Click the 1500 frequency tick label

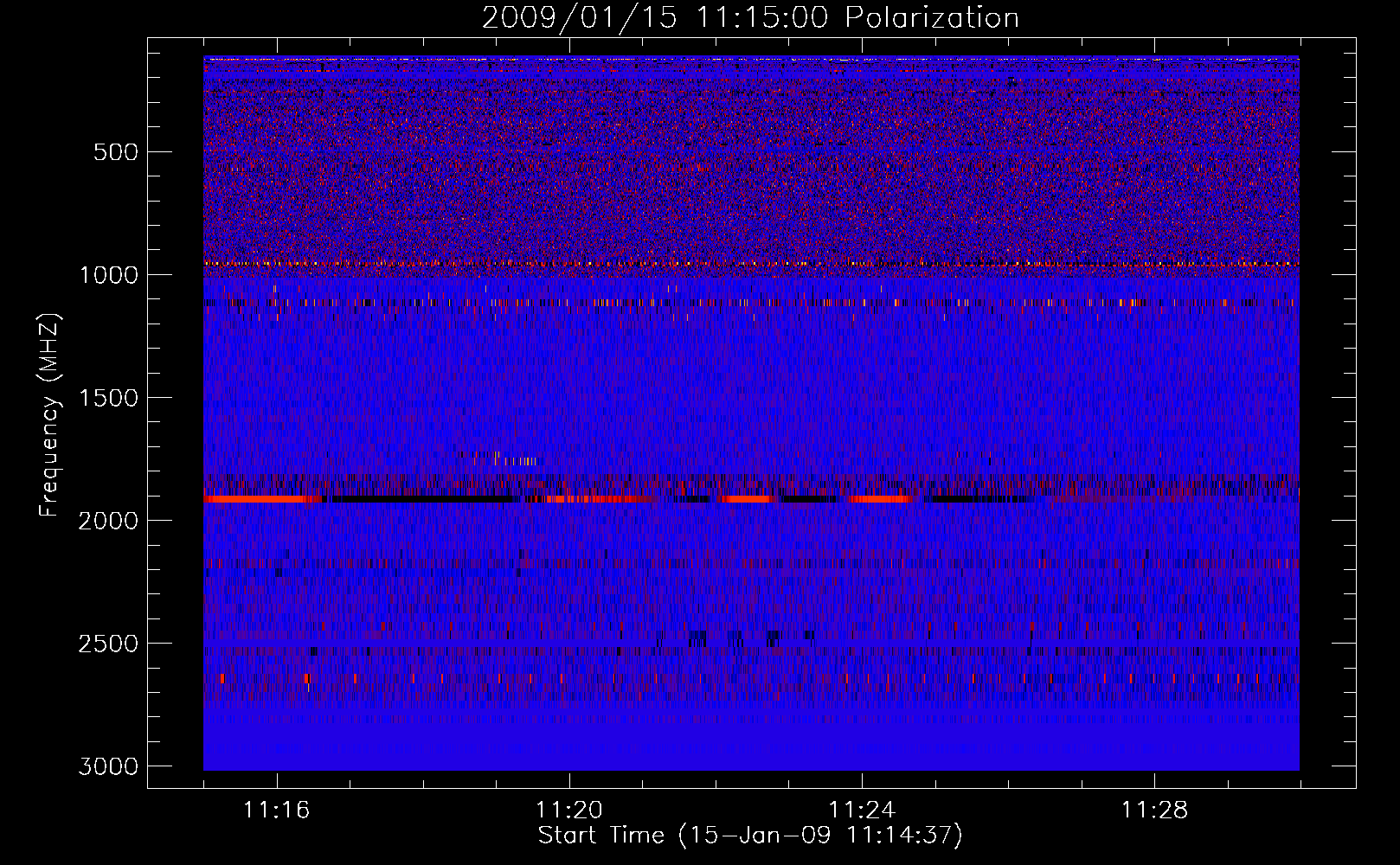point(108,398)
